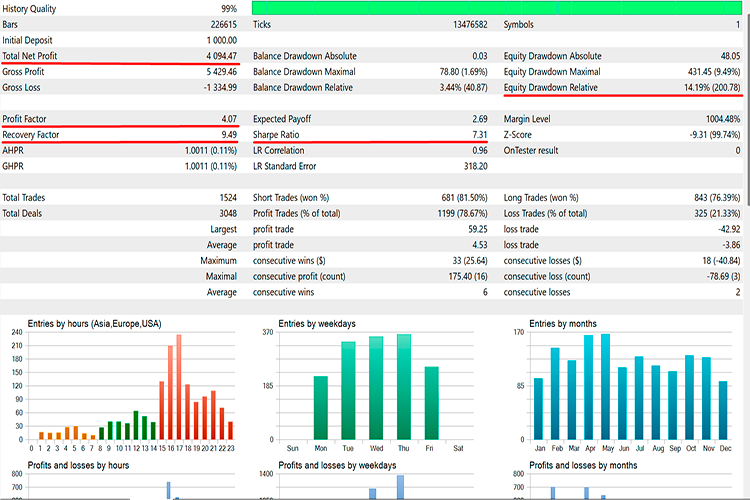
Task: Select the Margin Level value 1004.48%
Action: coord(723,119)
